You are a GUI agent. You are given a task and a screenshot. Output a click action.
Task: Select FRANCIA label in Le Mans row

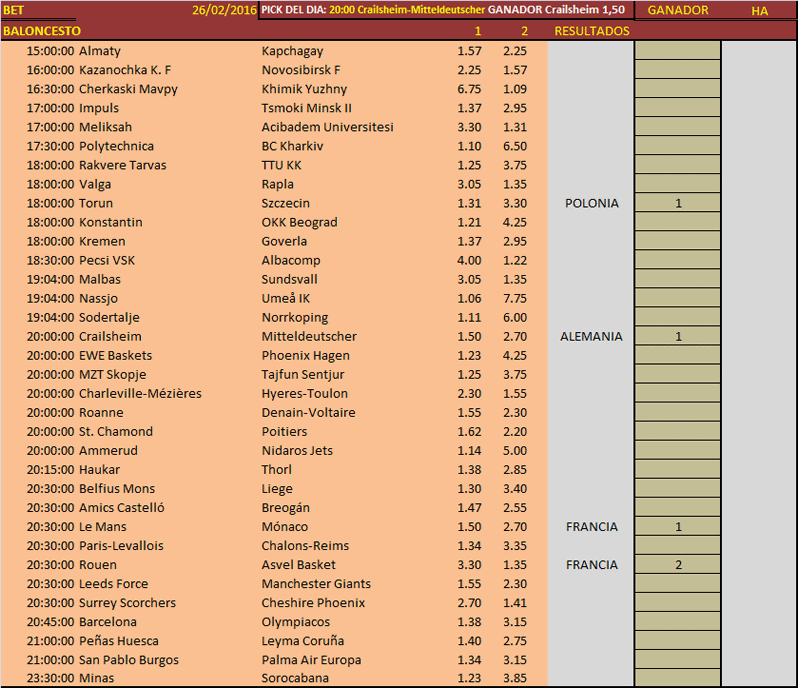(592, 527)
